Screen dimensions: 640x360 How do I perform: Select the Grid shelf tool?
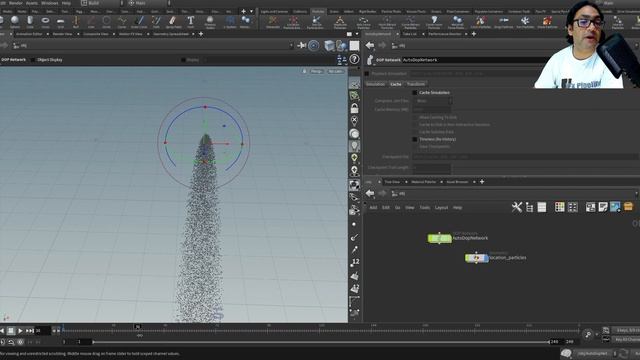[x=60, y=22]
